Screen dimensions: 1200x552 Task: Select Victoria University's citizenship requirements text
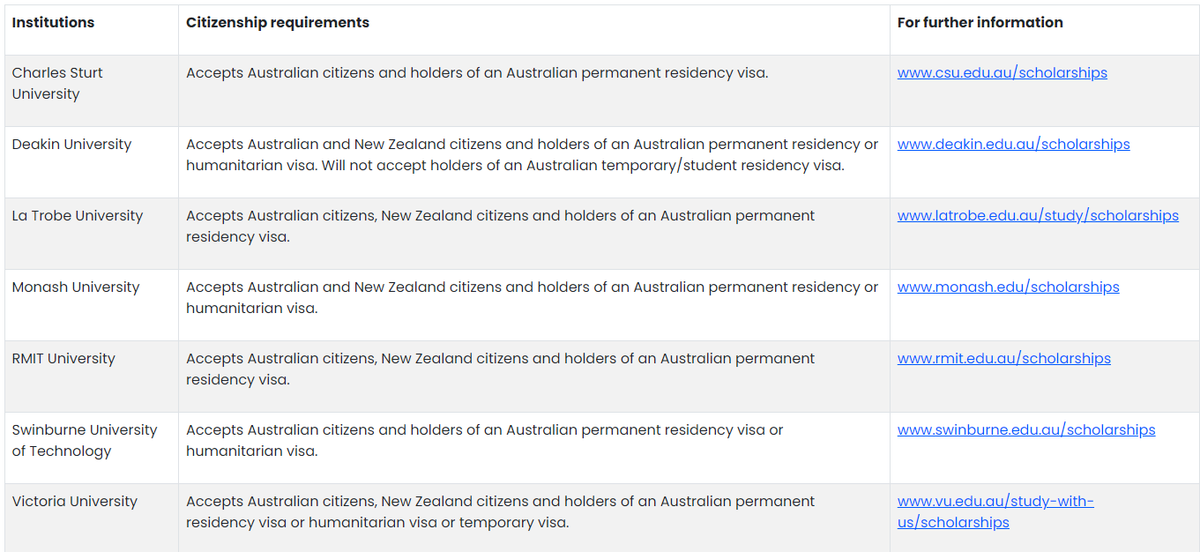coord(500,512)
